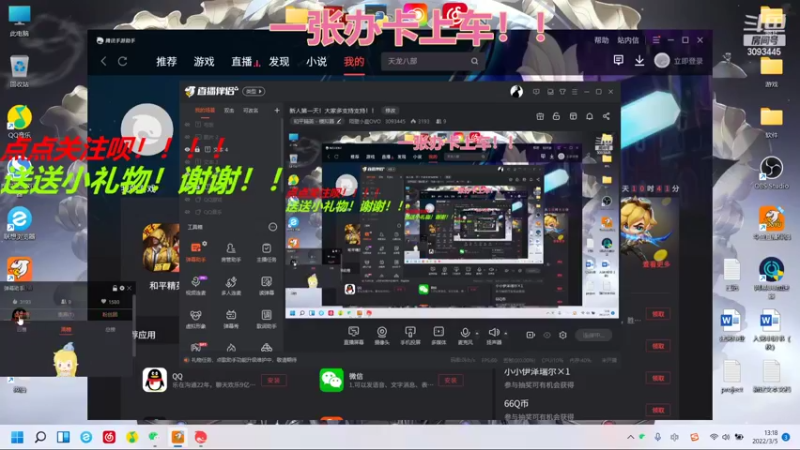
Task: Add a new scene with plus icon
Action: click(x=277, y=110)
